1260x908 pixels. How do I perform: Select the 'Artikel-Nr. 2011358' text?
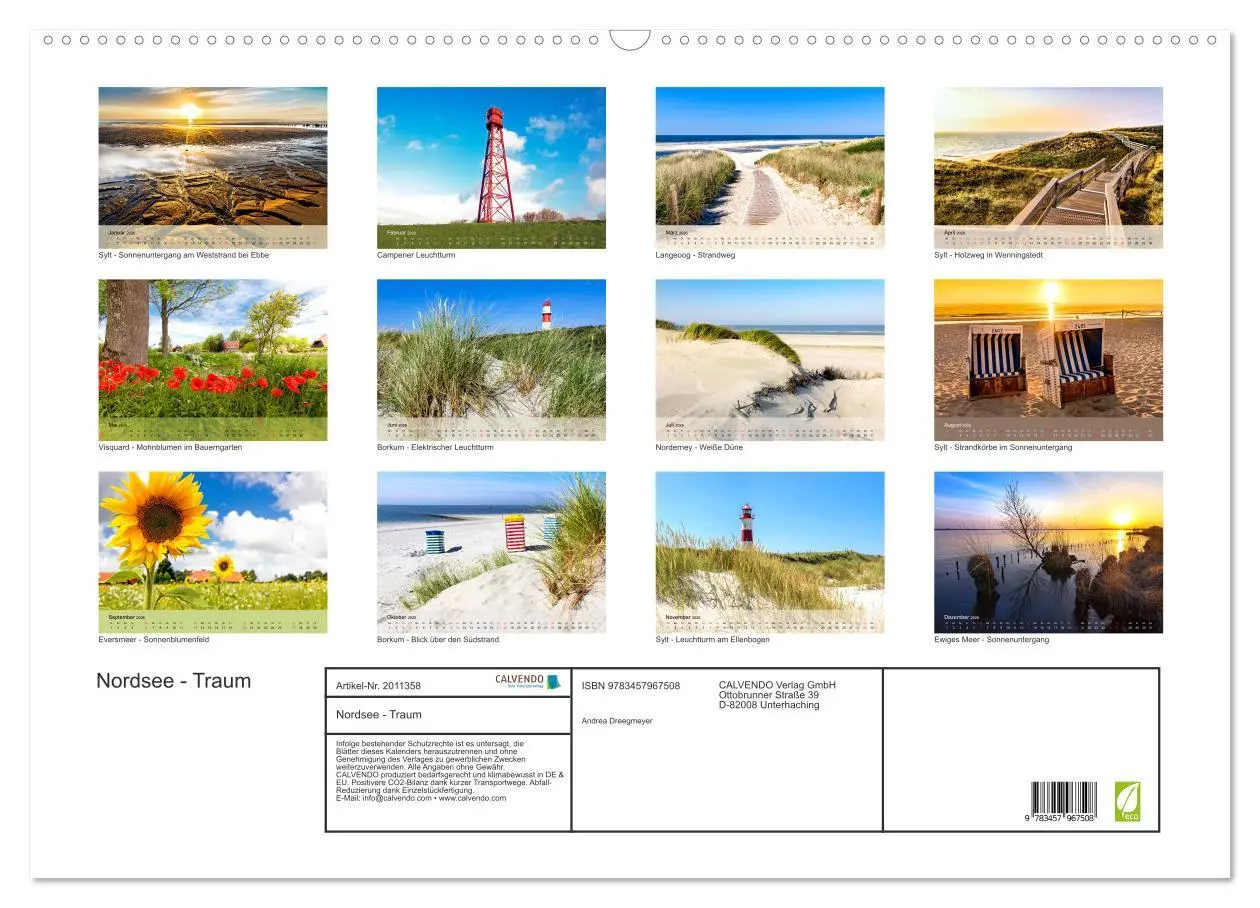(x=379, y=686)
